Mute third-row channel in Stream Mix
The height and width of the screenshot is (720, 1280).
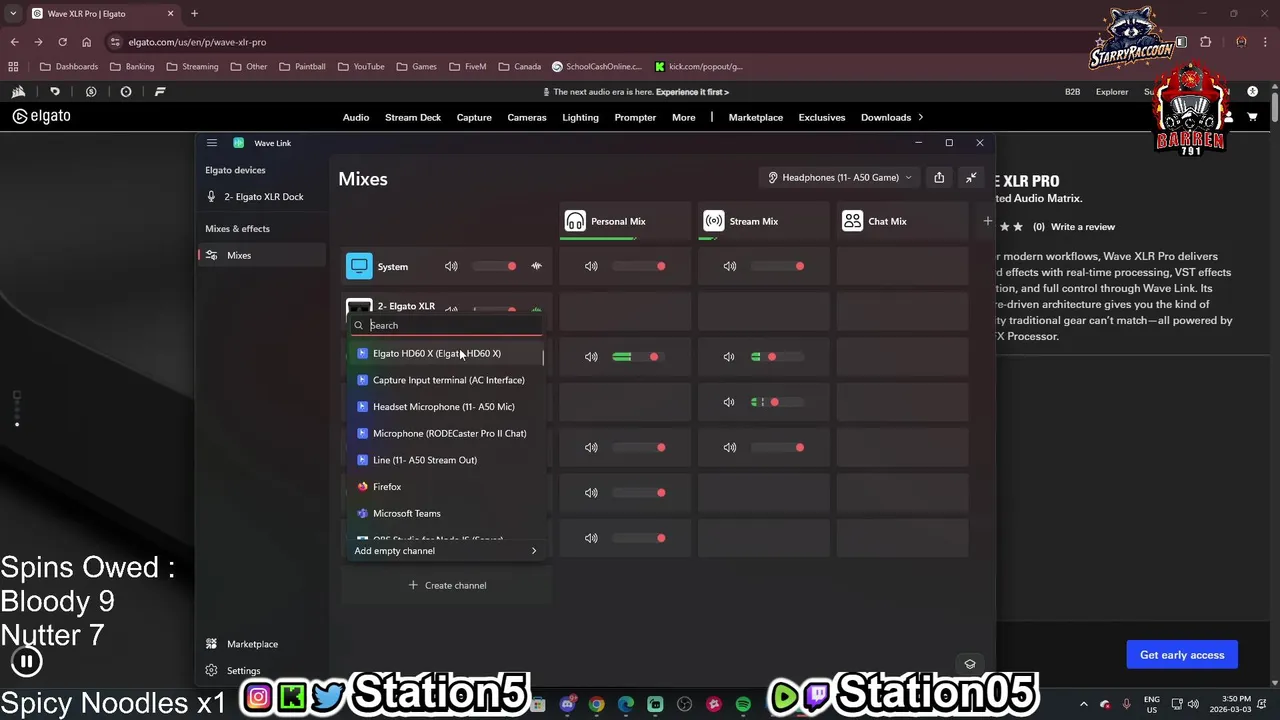(729, 357)
